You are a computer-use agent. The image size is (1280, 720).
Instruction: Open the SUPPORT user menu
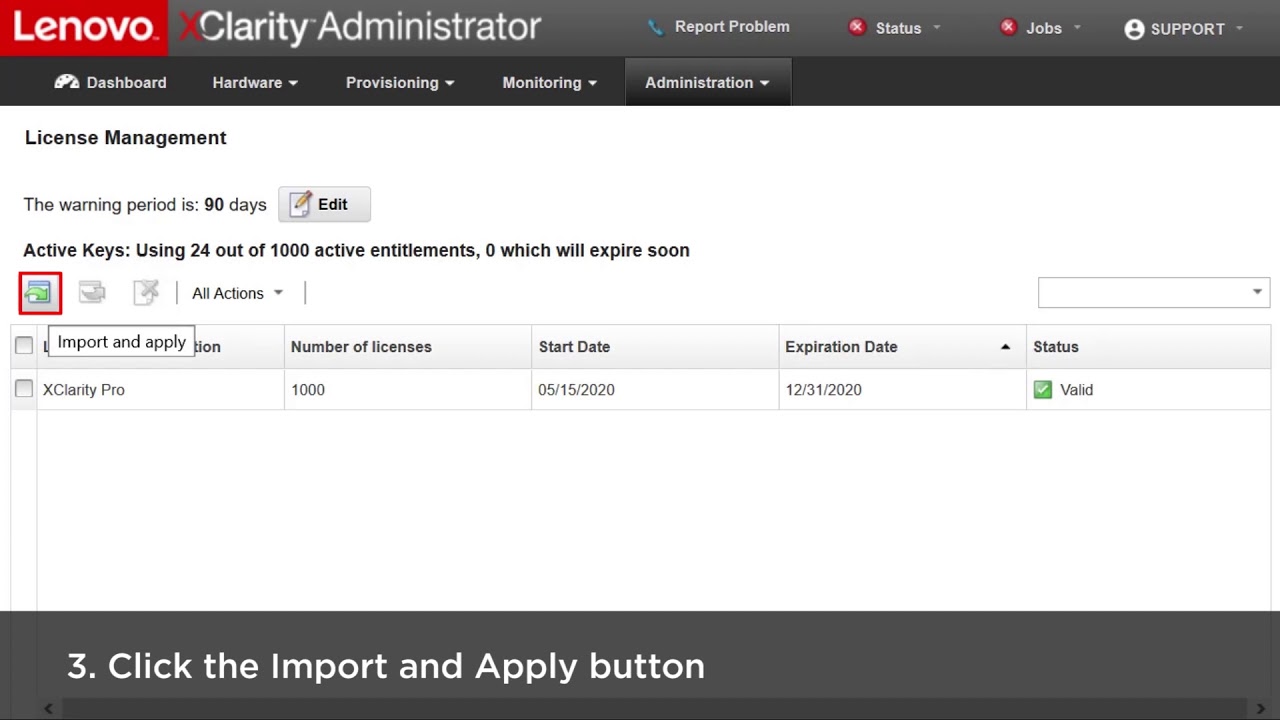(1184, 29)
